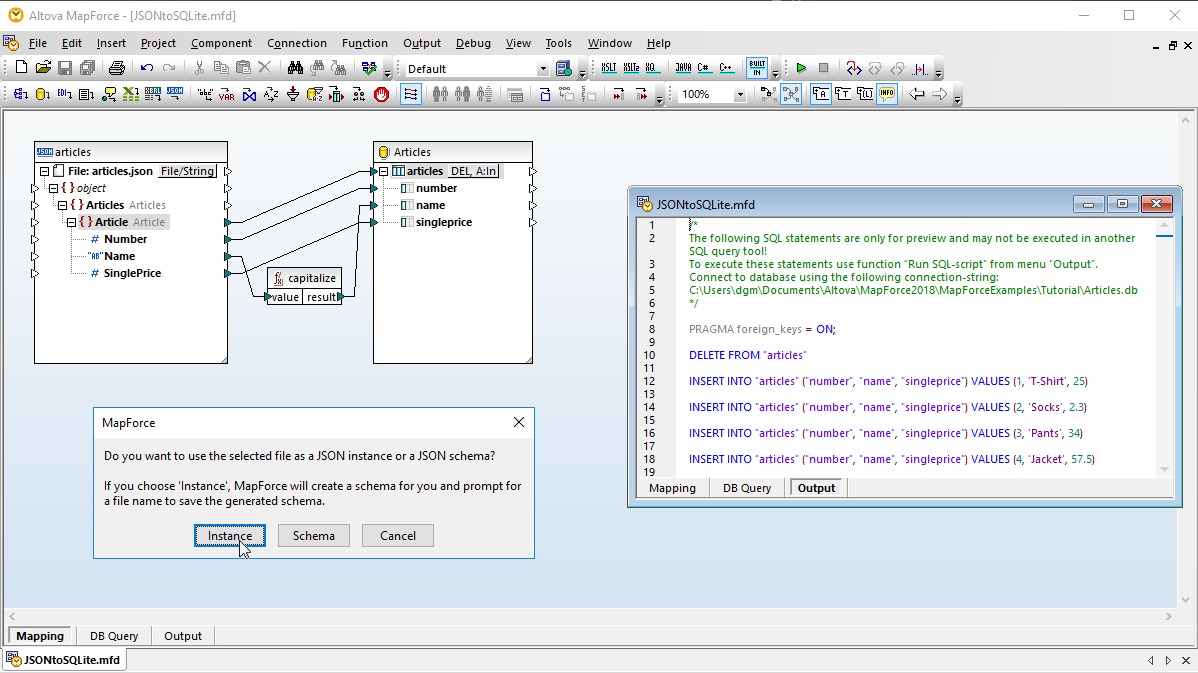Switch to bottom DB Query tab

pyautogui.click(x=114, y=636)
